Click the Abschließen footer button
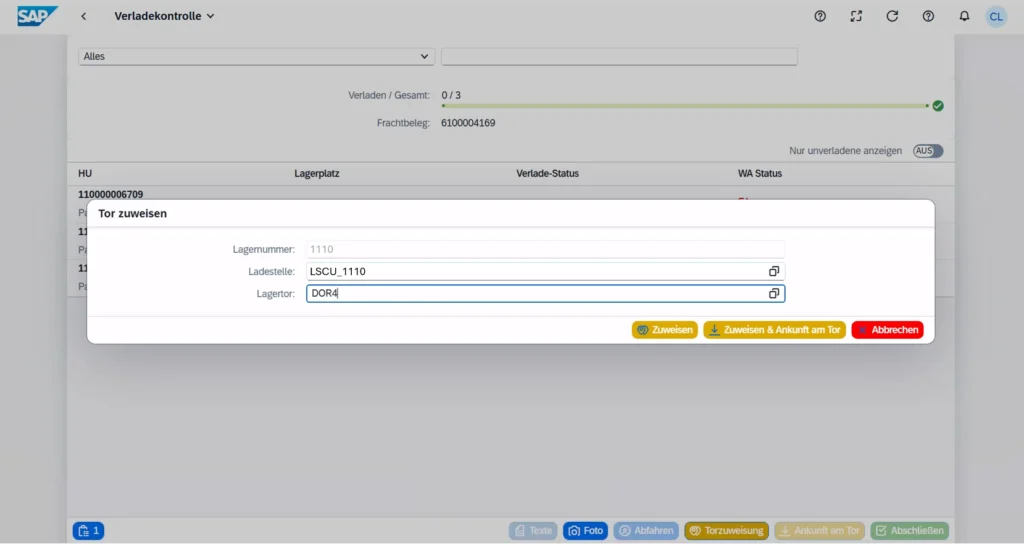Screen dimensions: 1024x544 pos(910,531)
